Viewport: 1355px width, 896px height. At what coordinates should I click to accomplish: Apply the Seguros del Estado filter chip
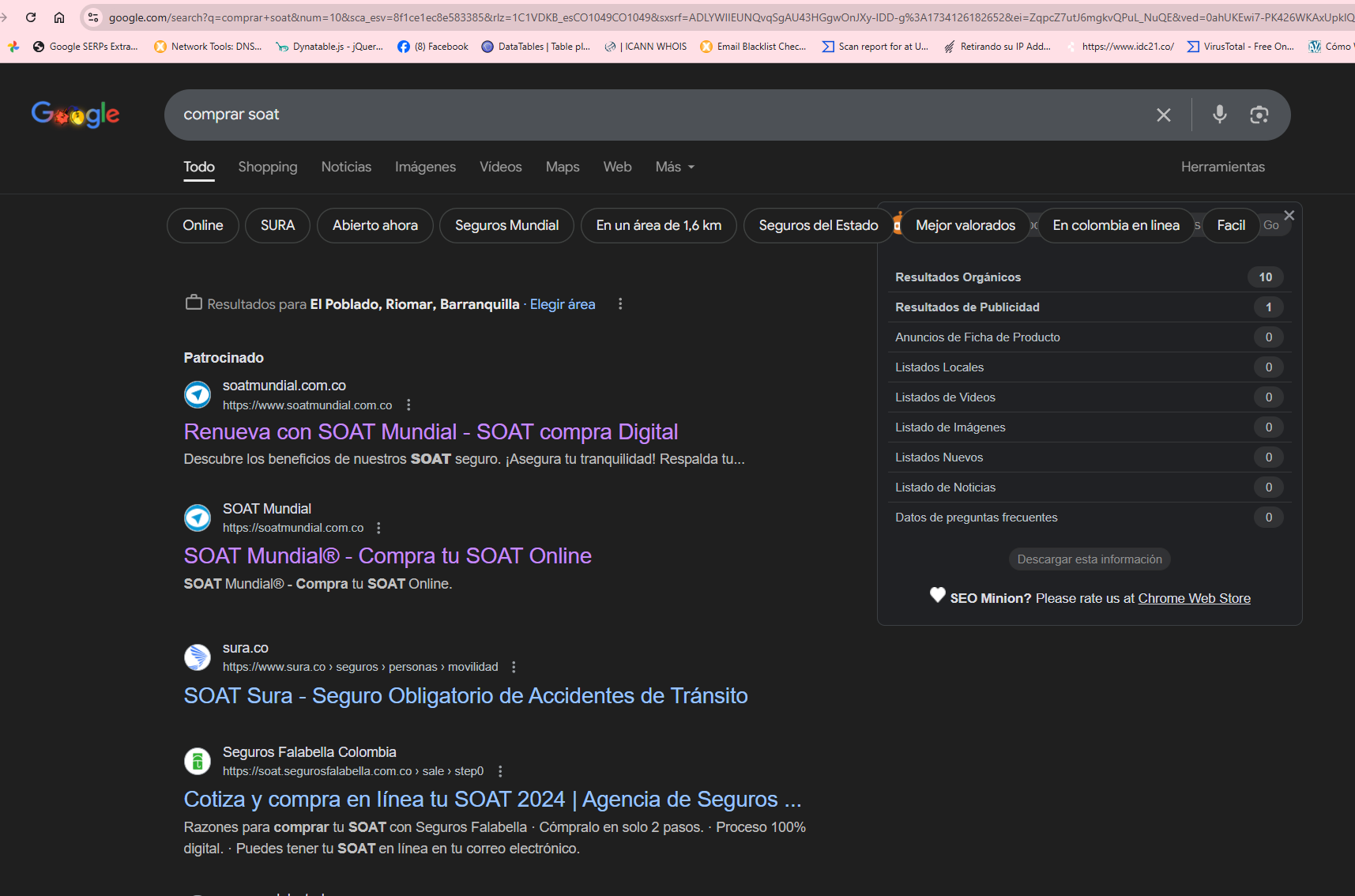pos(819,226)
